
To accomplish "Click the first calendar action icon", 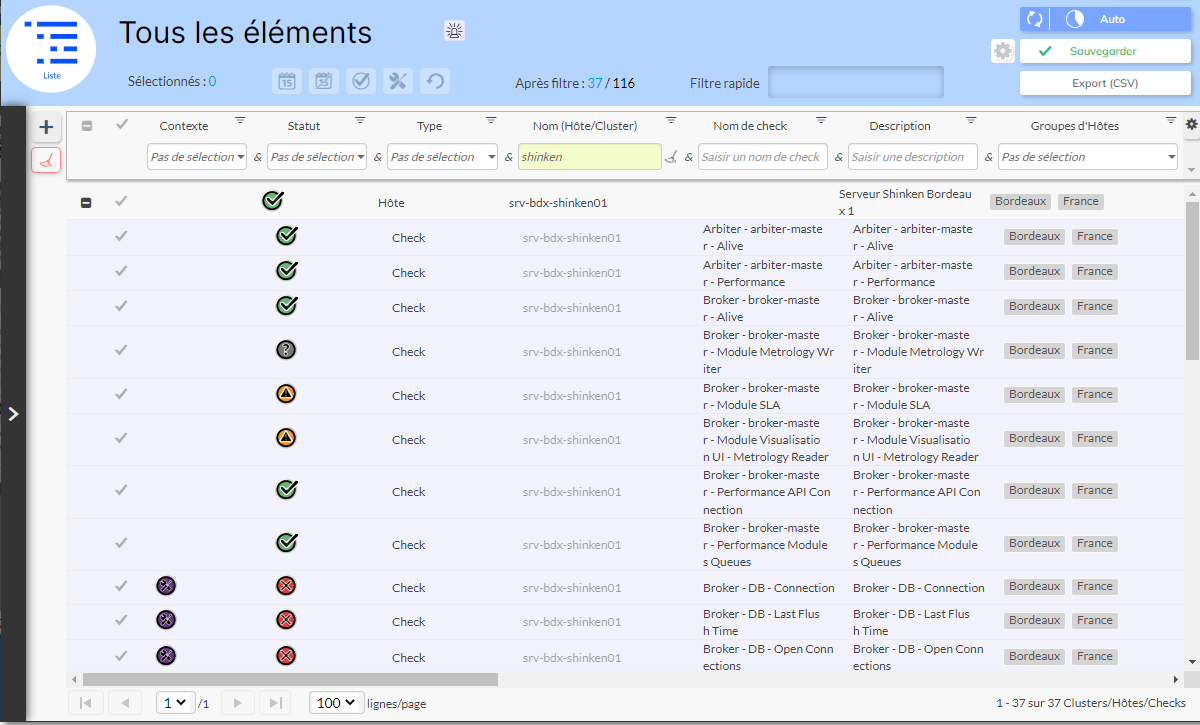I will 287,82.
